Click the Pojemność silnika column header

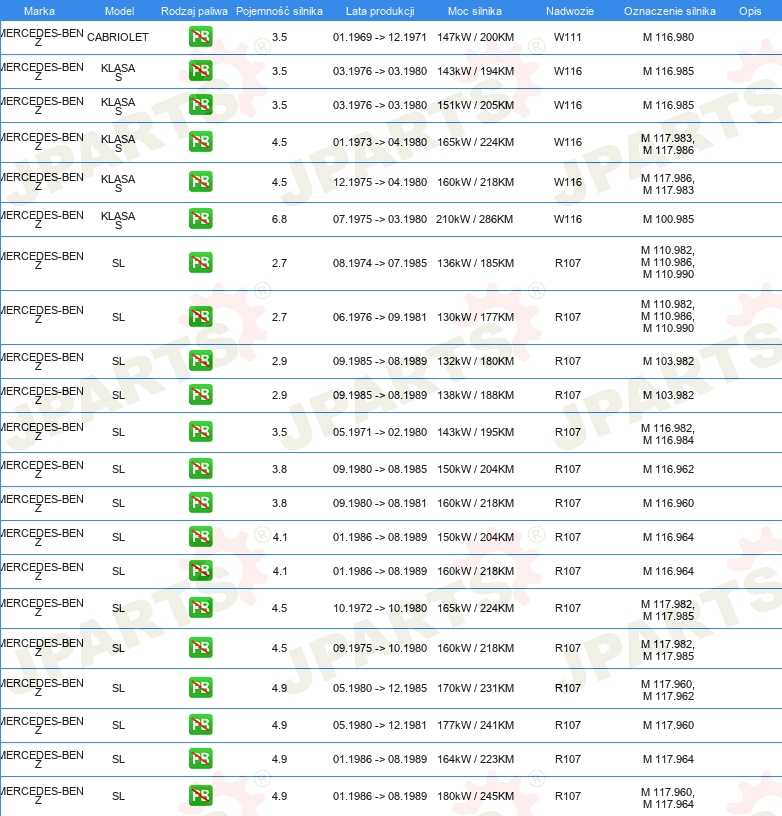[279, 11]
